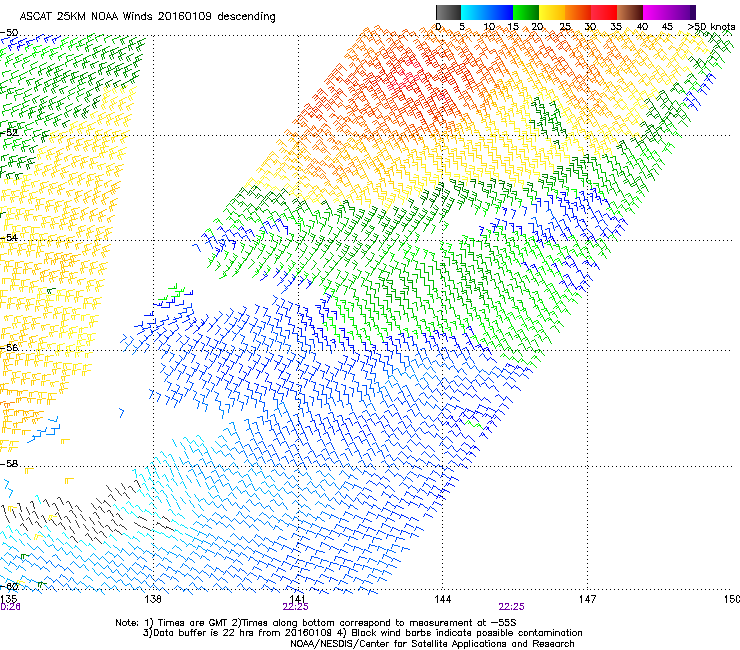Click the '-54' latitude axis label
Image resolution: width=740 pixels, height=650 pixels.
pyautogui.click(x=9, y=238)
